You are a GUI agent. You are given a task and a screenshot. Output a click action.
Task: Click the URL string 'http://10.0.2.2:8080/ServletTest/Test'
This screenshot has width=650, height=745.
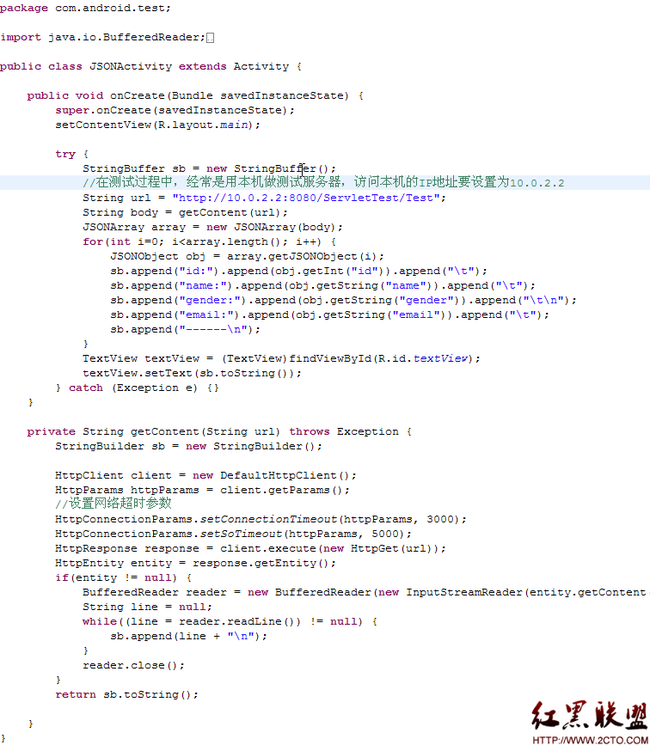point(306,198)
